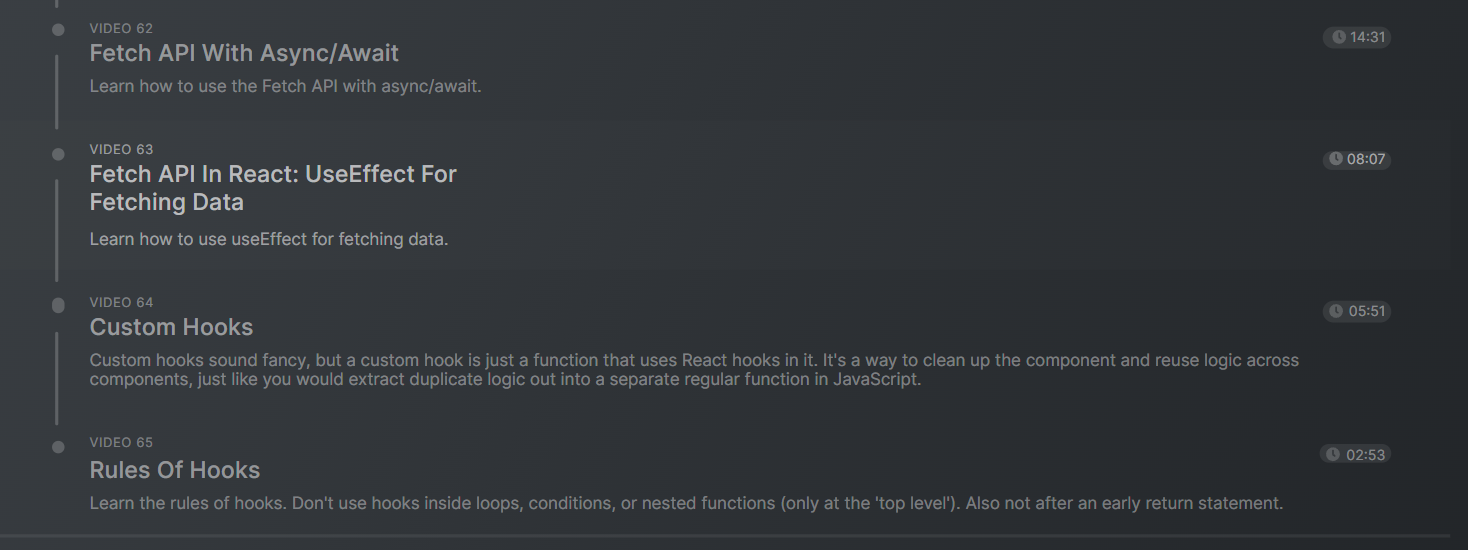Click the 05:51 duration badge
Image resolution: width=1468 pixels, height=550 pixels.
(x=1357, y=312)
